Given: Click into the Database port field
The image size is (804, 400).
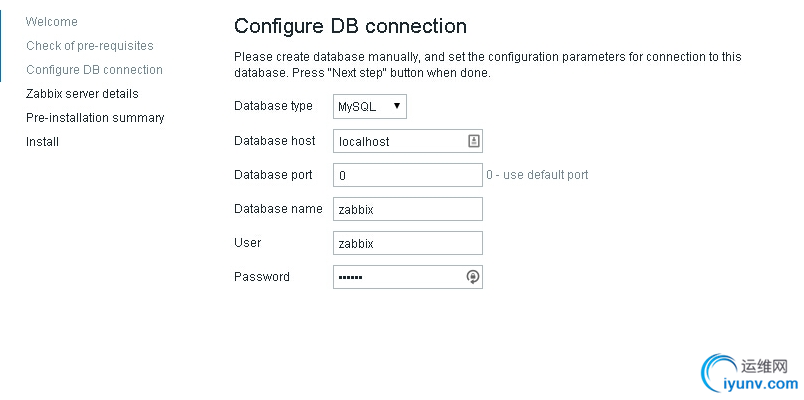Looking at the screenshot, I should (407, 175).
